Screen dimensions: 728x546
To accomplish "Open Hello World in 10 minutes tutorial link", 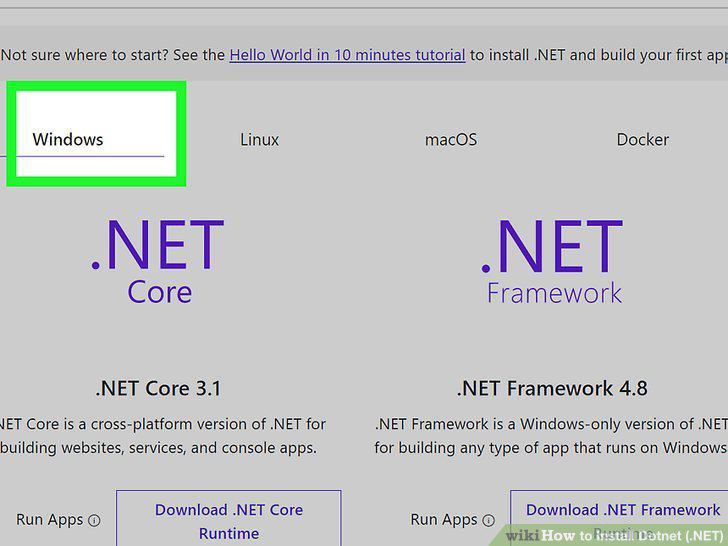I will coord(347,55).
